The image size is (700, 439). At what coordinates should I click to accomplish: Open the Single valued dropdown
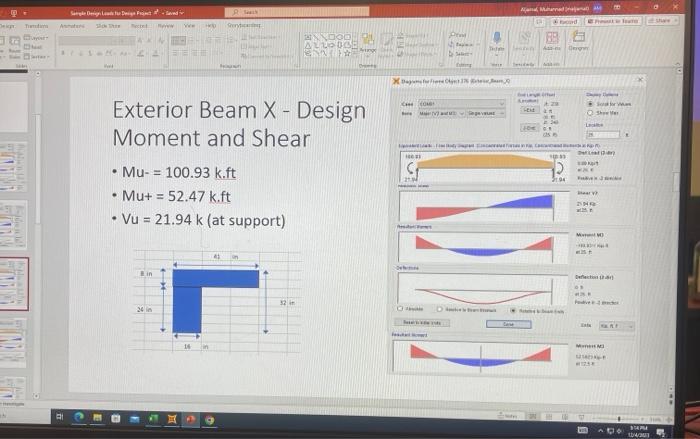tap(486, 113)
